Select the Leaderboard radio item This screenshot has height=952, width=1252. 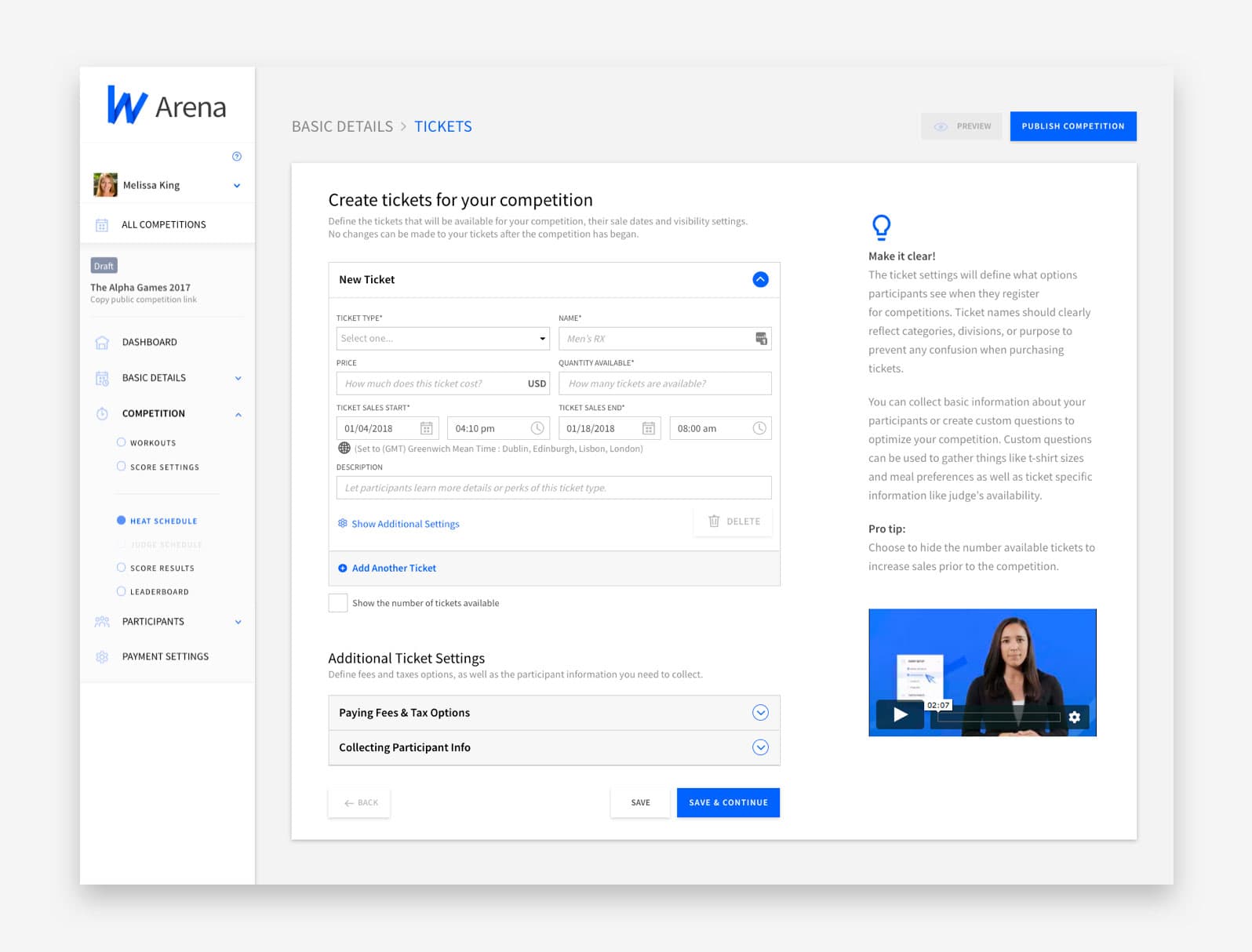click(x=121, y=591)
